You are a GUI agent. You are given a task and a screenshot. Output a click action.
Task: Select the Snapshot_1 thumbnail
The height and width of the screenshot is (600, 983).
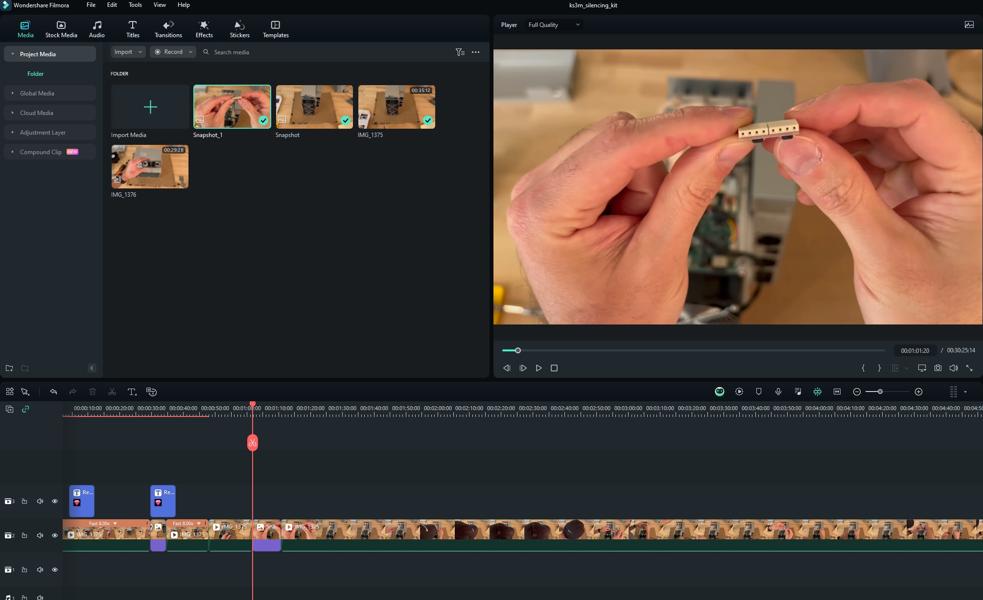[x=232, y=107]
